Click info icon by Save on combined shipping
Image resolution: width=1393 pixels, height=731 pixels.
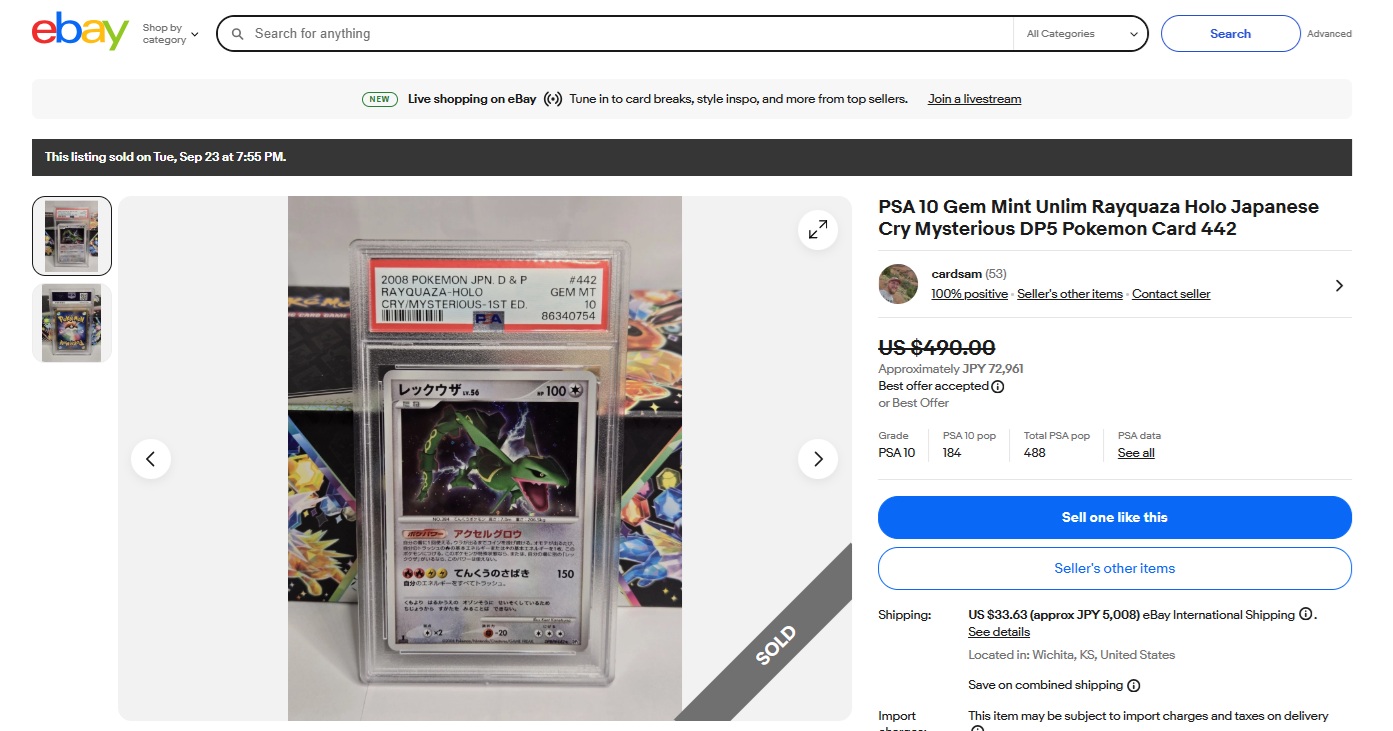[1133, 686]
